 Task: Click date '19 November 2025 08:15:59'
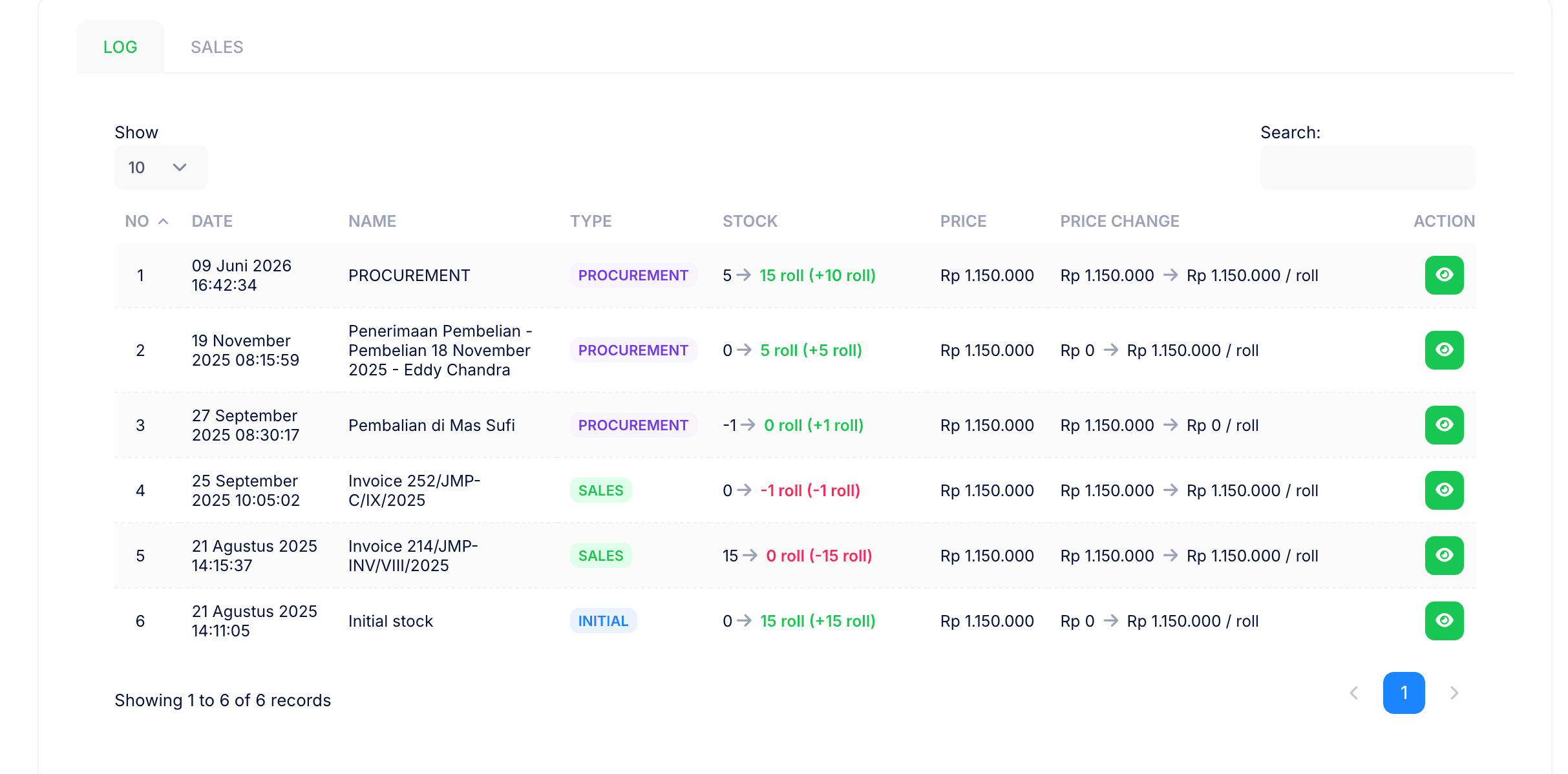click(x=246, y=350)
